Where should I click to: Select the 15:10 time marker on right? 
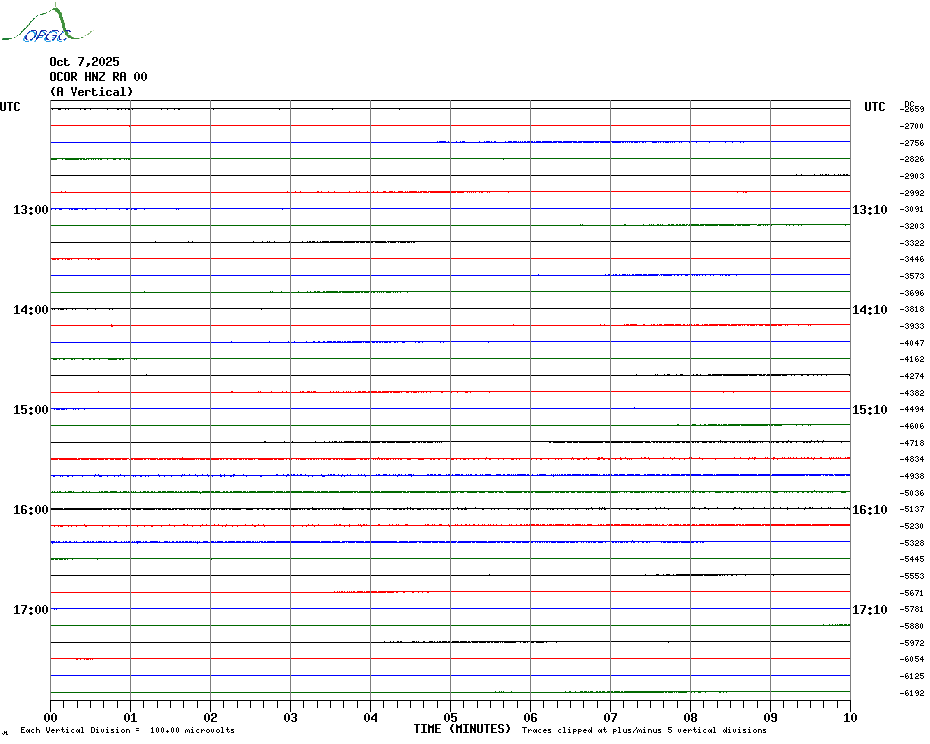(869, 410)
